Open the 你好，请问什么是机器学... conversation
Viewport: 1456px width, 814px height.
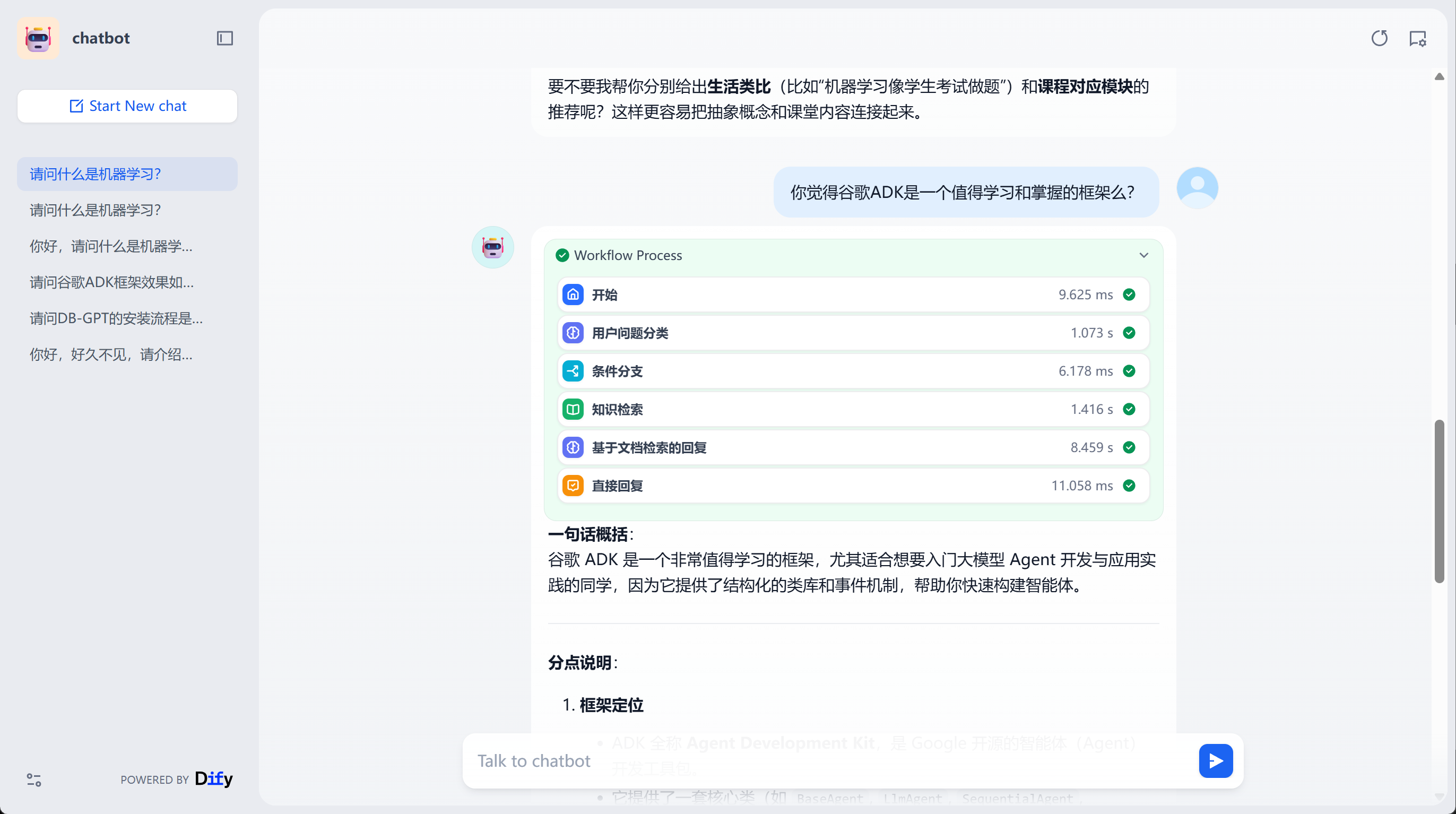(x=127, y=246)
